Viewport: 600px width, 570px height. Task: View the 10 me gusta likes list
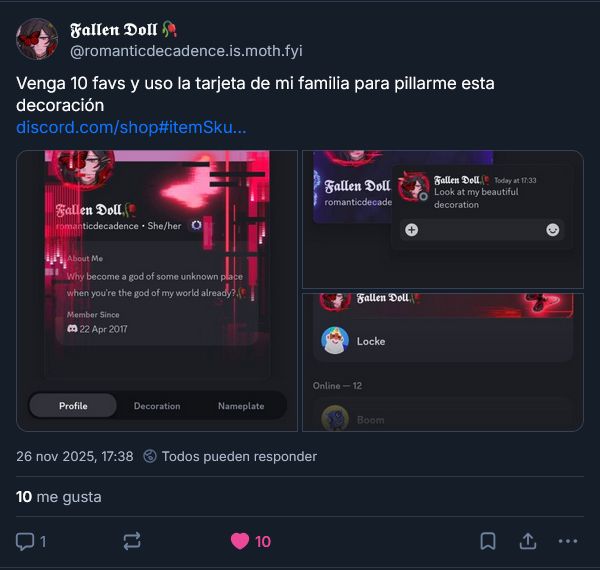pos(59,497)
